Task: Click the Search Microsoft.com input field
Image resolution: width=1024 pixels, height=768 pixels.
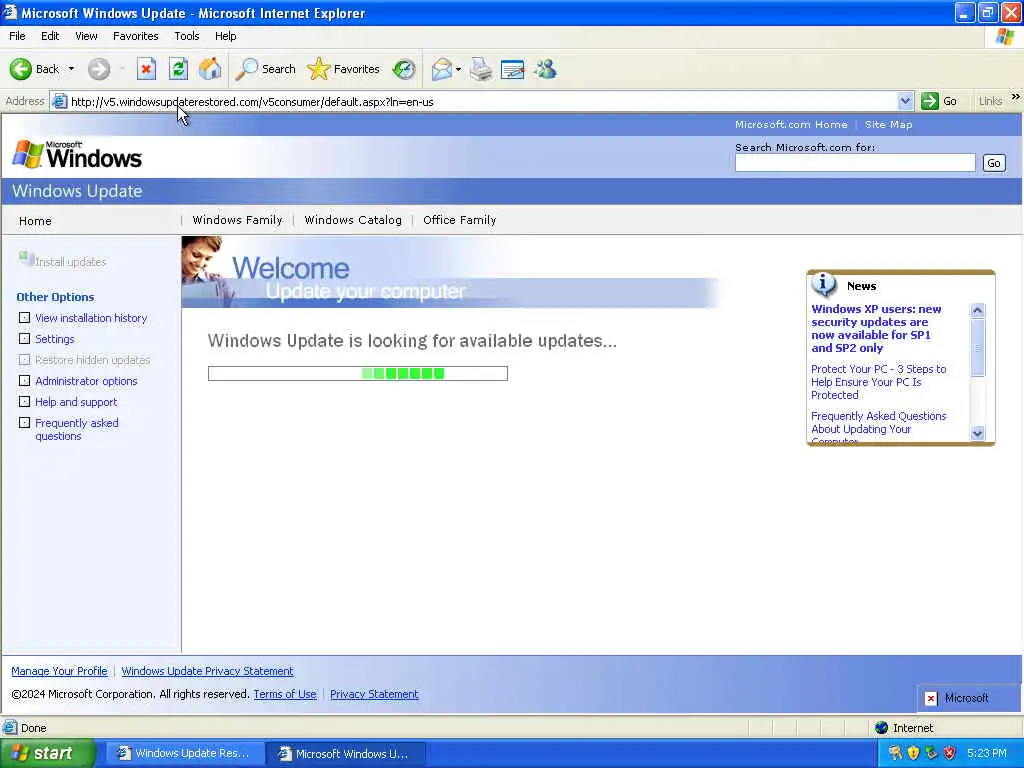Action: [x=854, y=163]
